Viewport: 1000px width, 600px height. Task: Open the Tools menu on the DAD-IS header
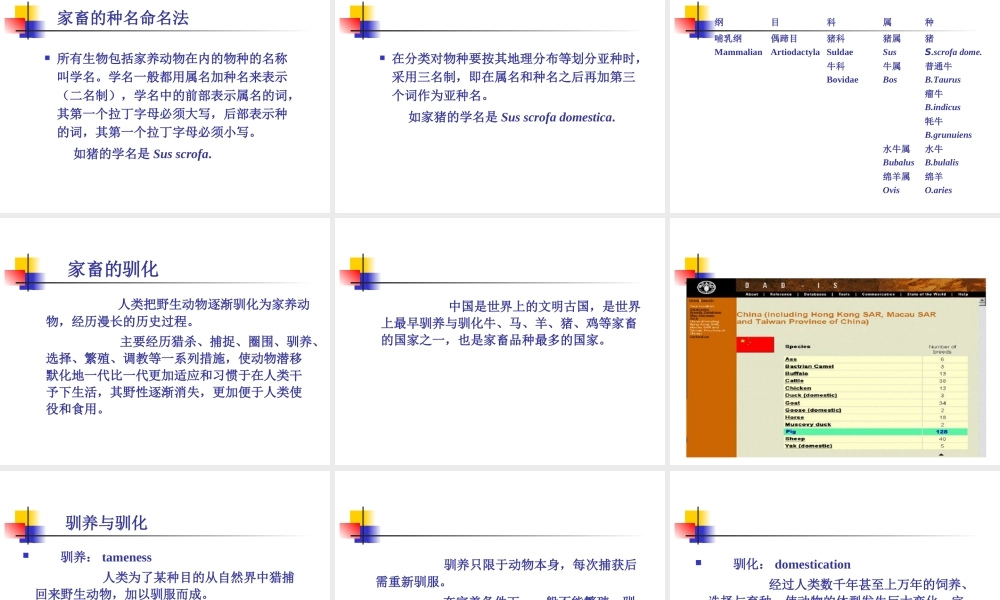pos(842,295)
